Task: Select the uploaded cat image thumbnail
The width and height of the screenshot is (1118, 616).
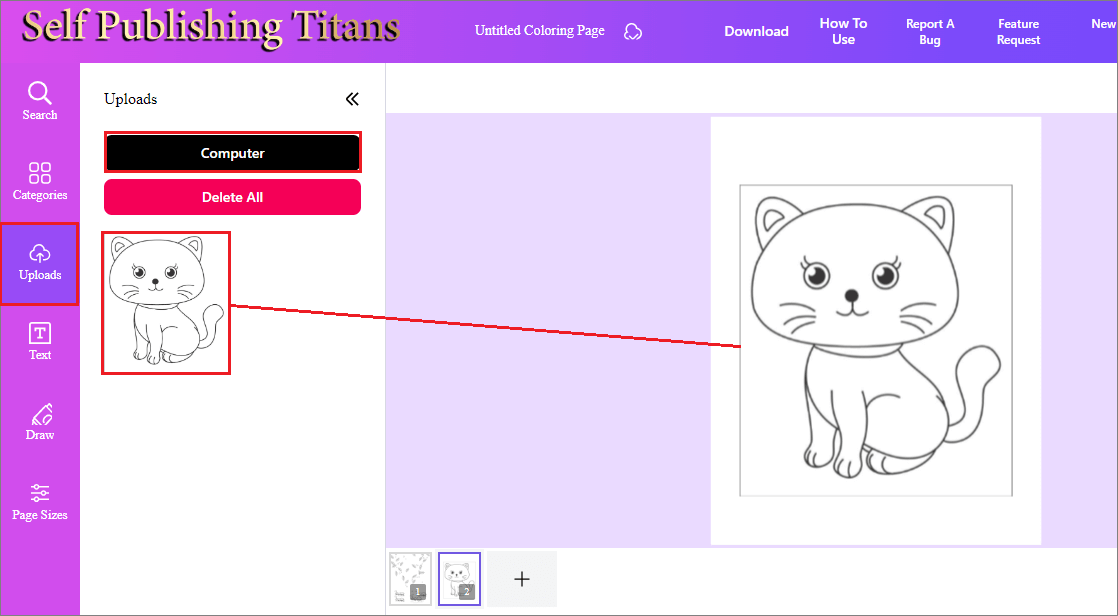Action: [165, 302]
